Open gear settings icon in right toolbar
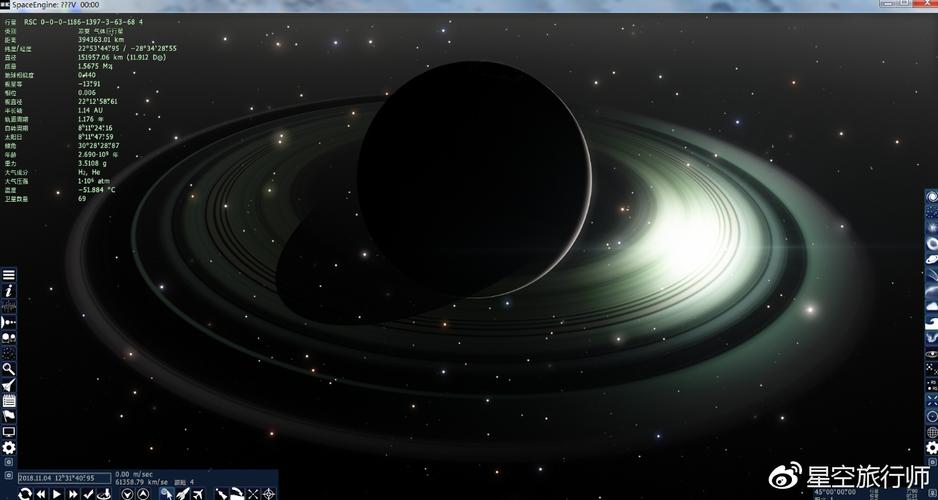 [x=932, y=447]
